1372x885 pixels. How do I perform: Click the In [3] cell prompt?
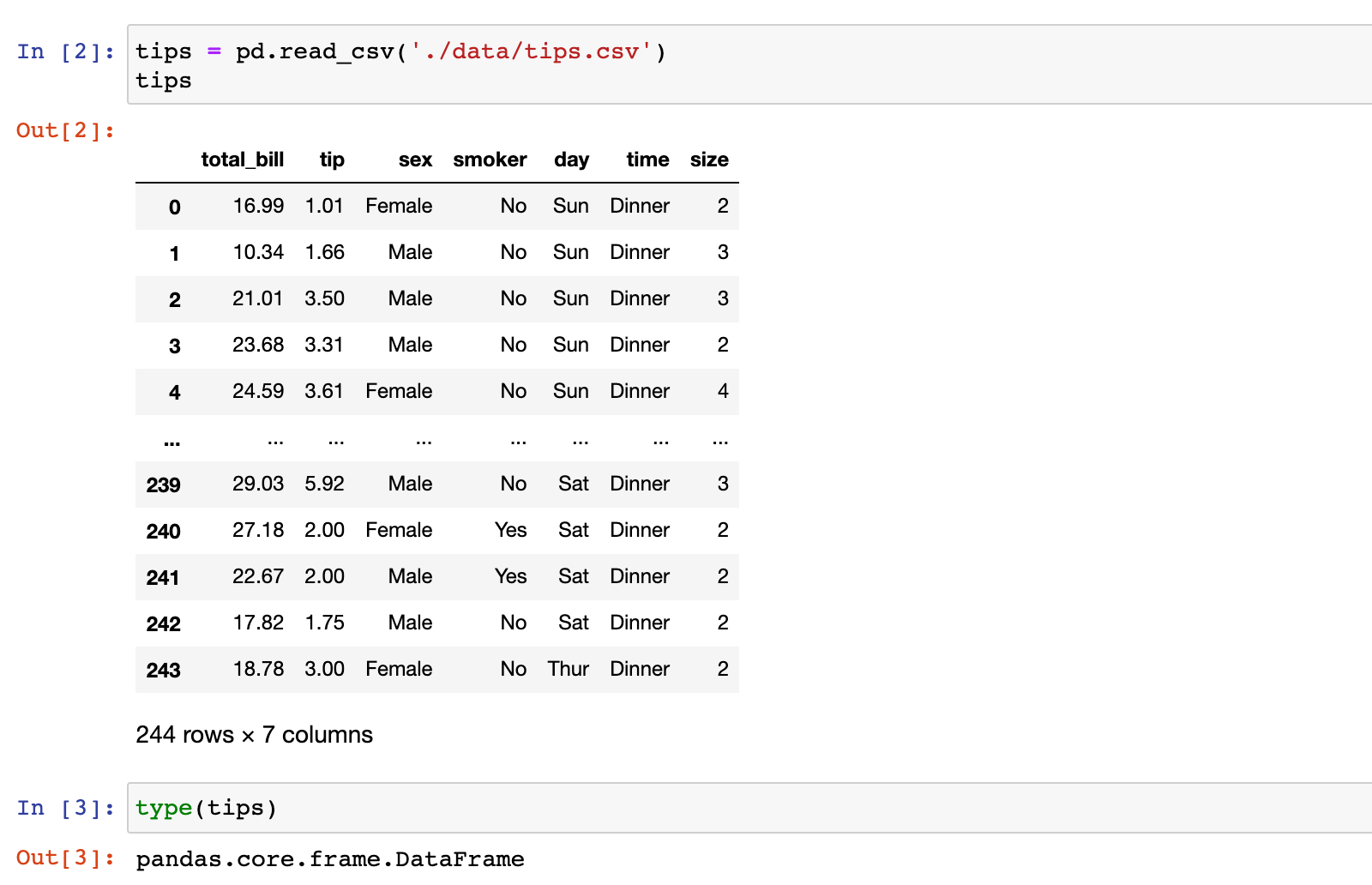(65, 808)
